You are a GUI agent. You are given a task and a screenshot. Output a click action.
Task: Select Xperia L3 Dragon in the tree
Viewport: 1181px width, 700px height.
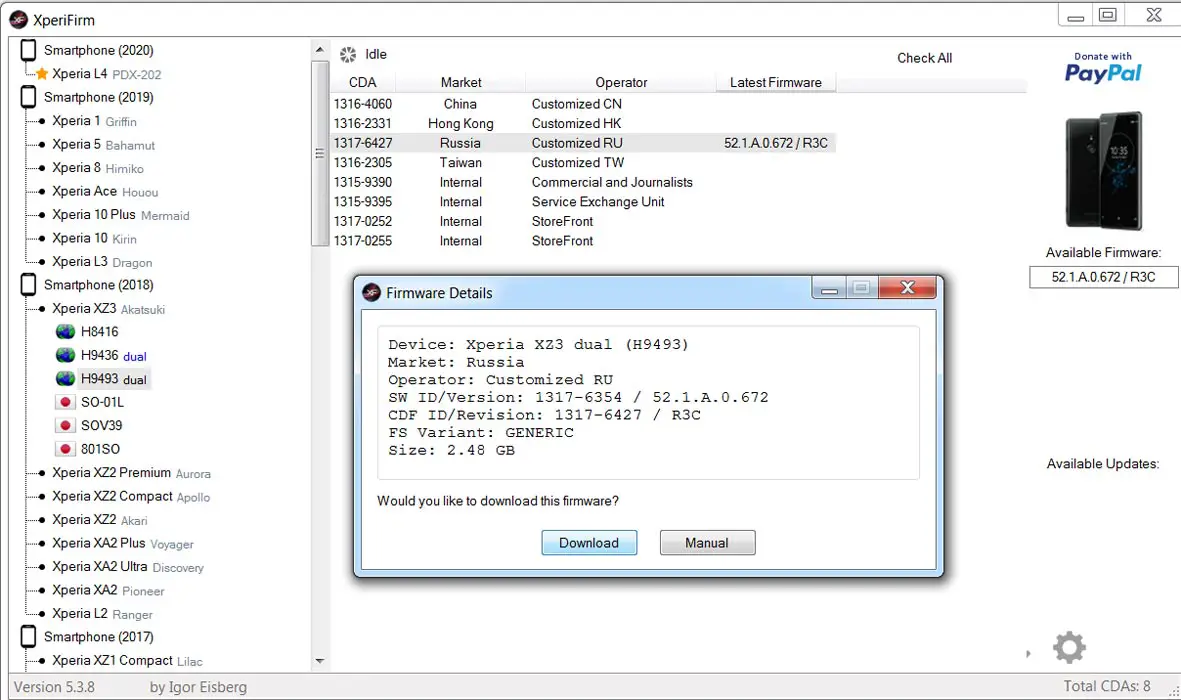coord(102,261)
